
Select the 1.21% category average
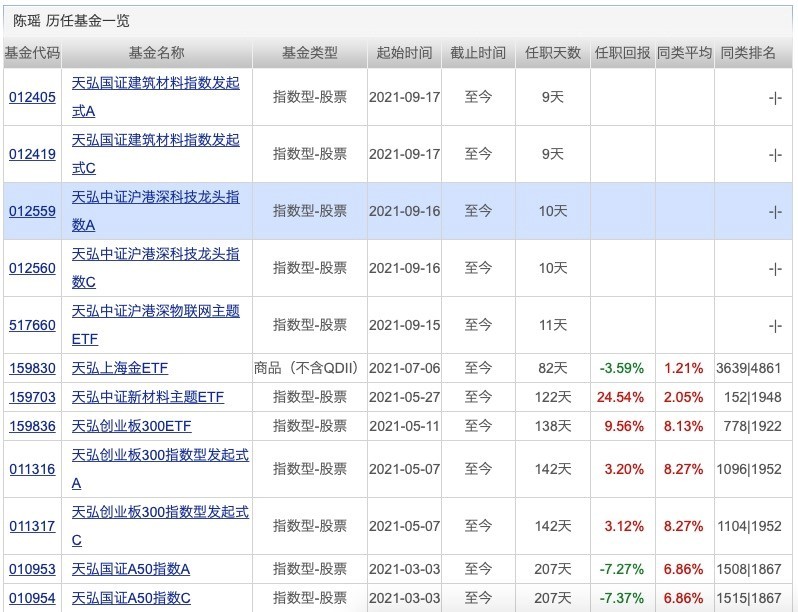[x=683, y=368]
